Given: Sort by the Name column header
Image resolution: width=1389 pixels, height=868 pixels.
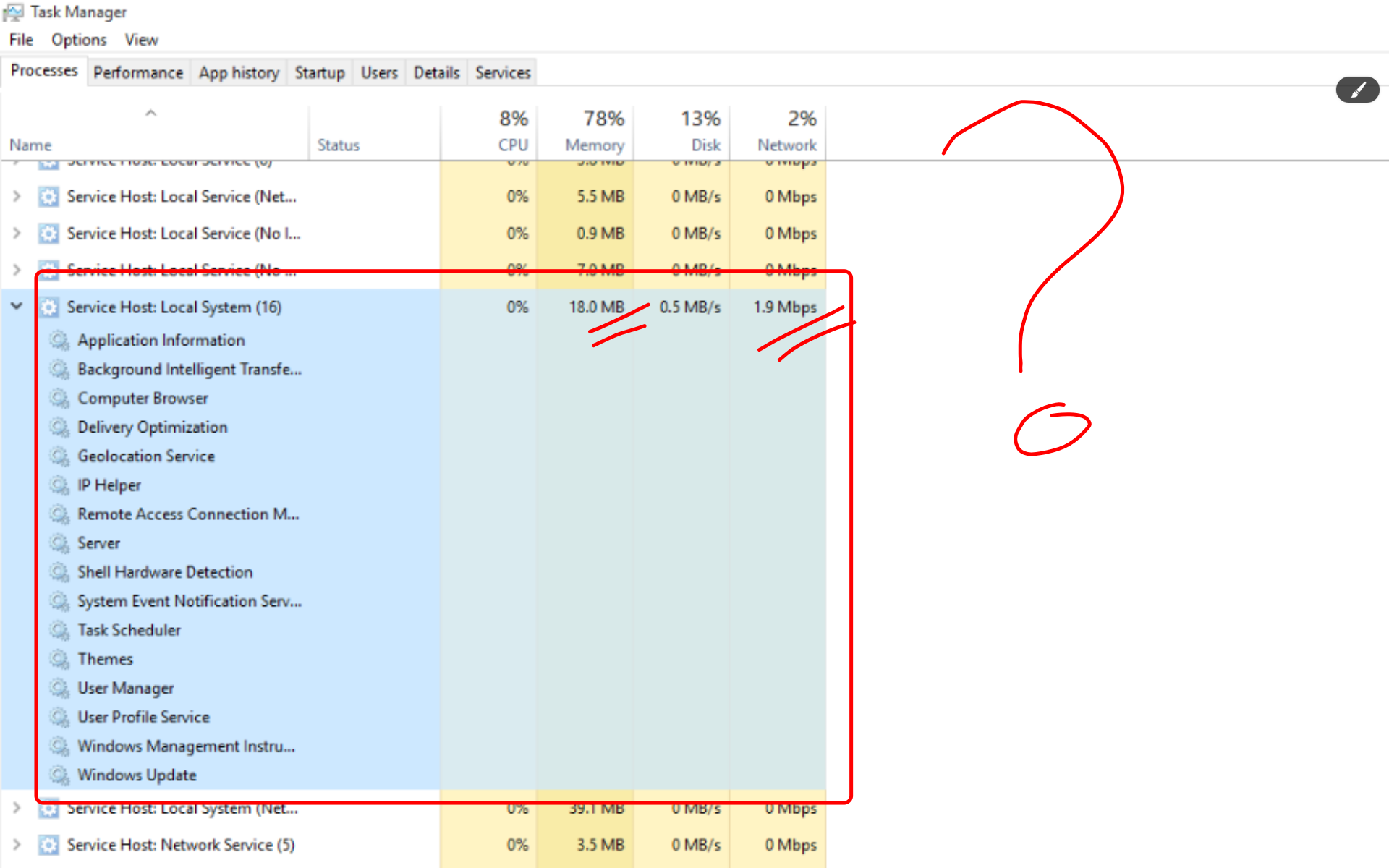Looking at the screenshot, I should 154,132.
